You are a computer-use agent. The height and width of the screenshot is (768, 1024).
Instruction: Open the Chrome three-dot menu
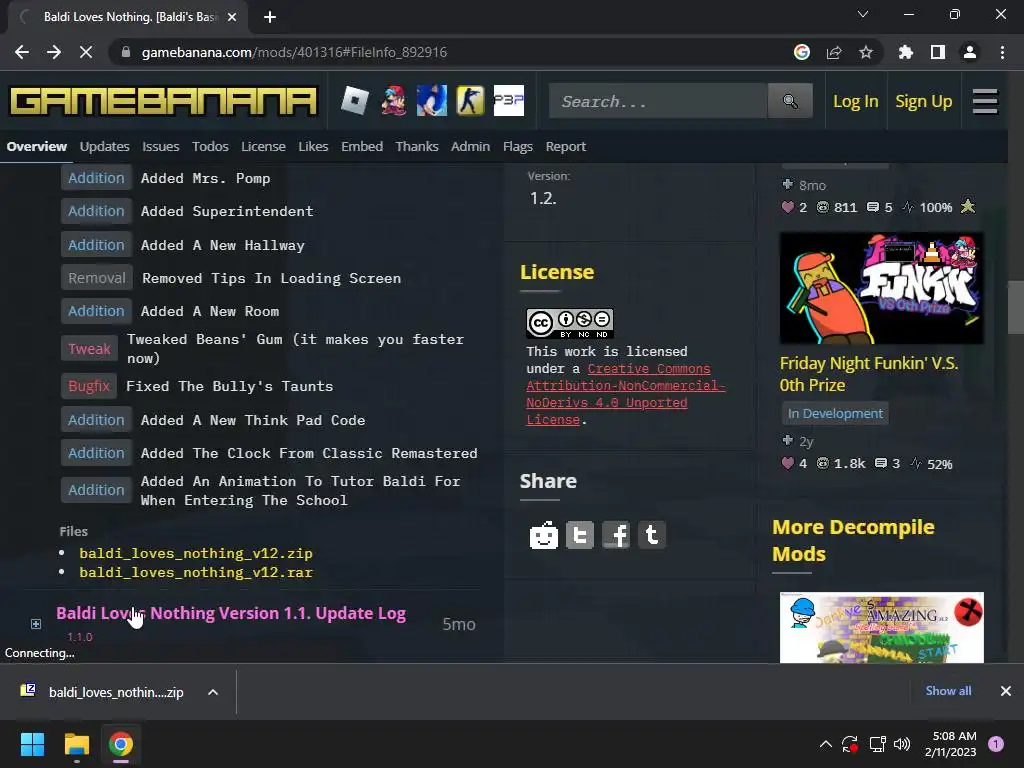(1002, 52)
